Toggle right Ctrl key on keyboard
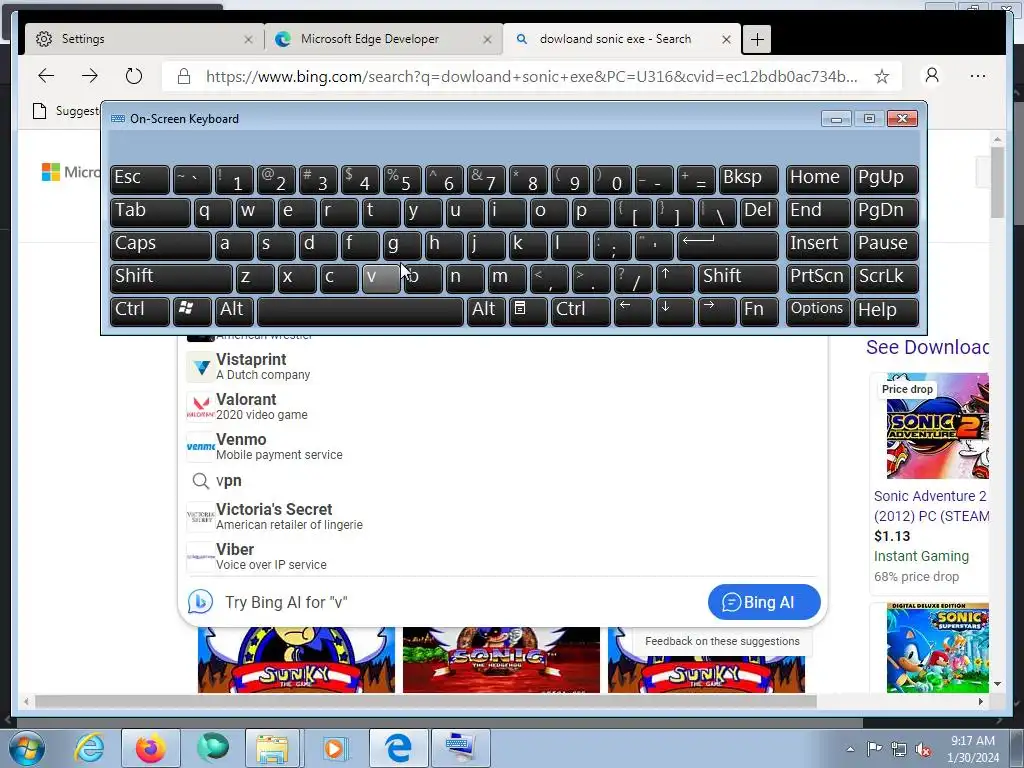Viewport: 1024px width, 768px height. pos(581,310)
